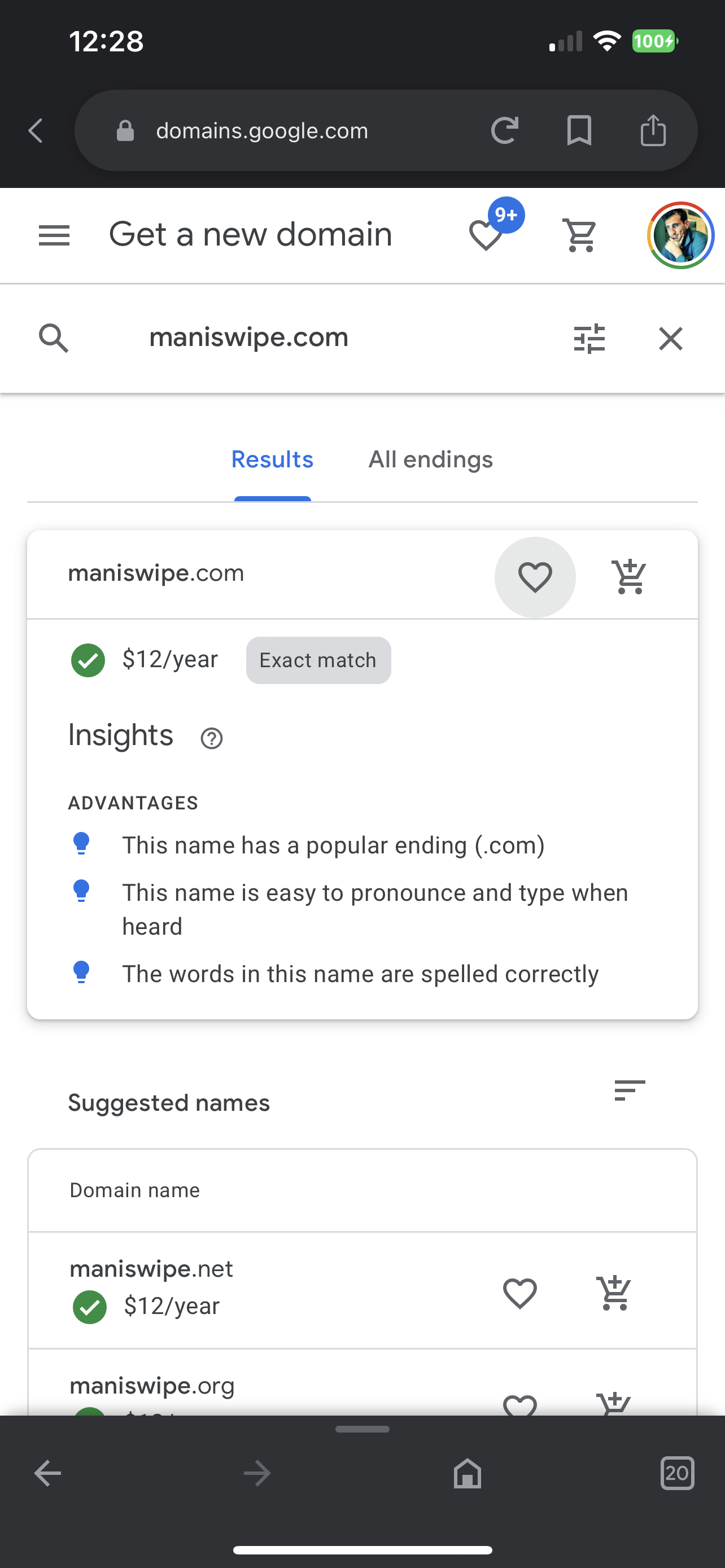Image resolution: width=725 pixels, height=1568 pixels.
Task: Tap the bottom sheet drag handle
Action: coord(362,1429)
